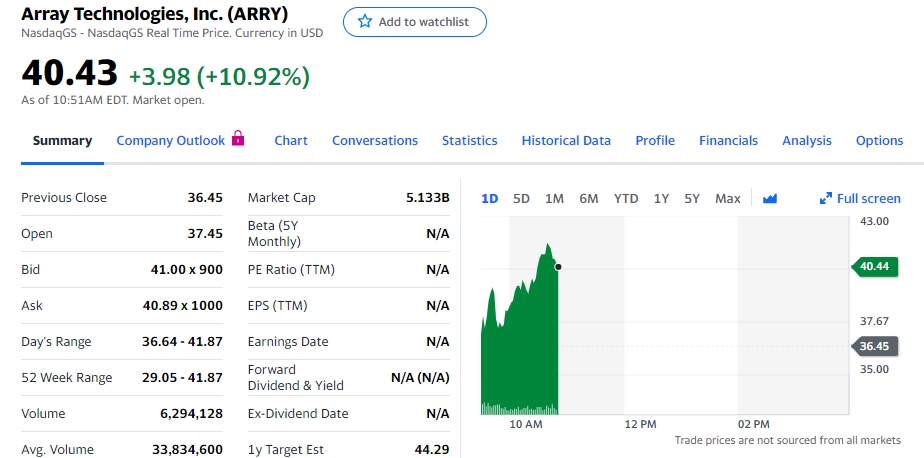This screenshot has width=924, height=458.
Task: Open the Summary tab
Action: point(62,140)
